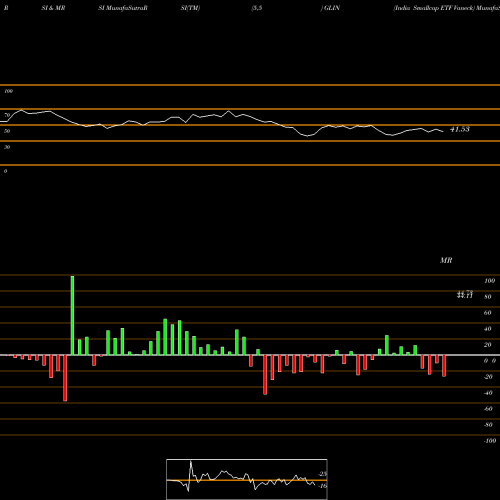Open the mini overview chart thumbnail
The image size is (500, 500).
click(247, 479)
